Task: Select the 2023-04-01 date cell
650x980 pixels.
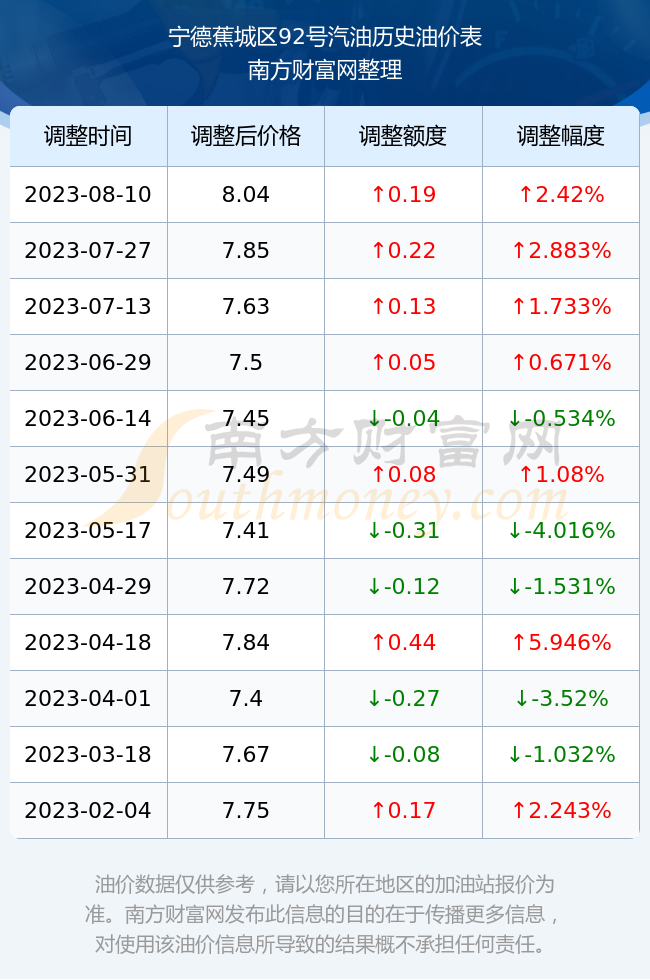Action: click(x=88, y=698)
